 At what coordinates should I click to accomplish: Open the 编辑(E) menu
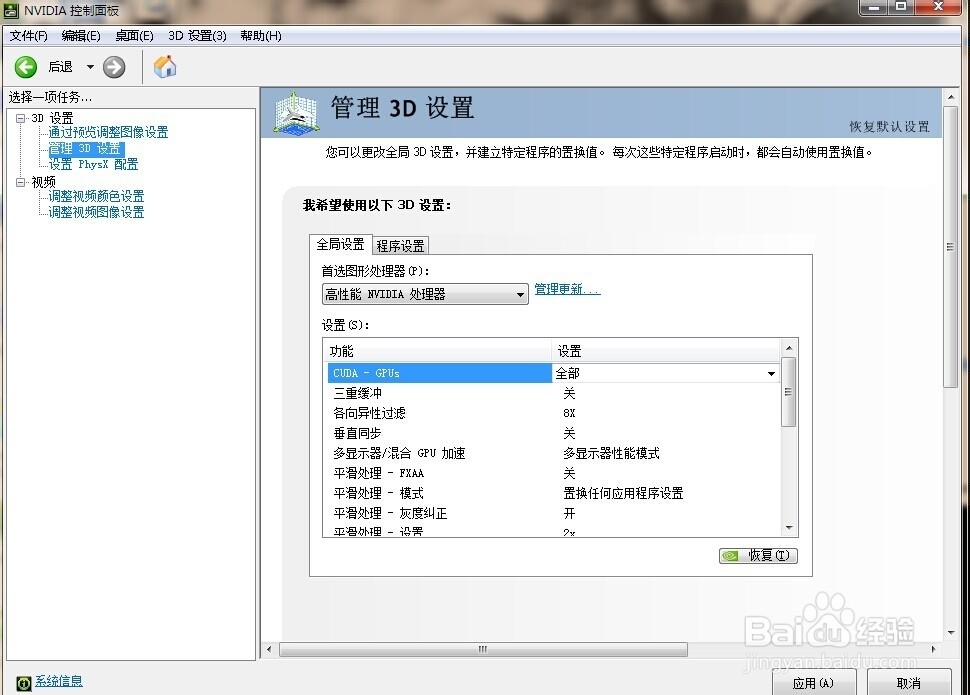click(x=81, y=36)
